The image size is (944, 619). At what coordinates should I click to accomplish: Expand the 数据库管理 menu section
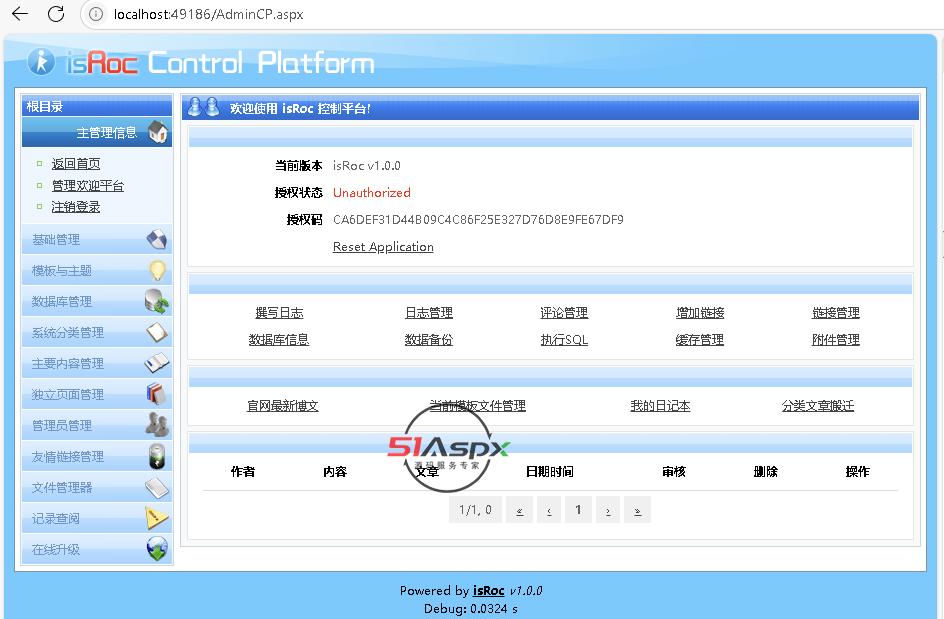click(x=96, y=302)
